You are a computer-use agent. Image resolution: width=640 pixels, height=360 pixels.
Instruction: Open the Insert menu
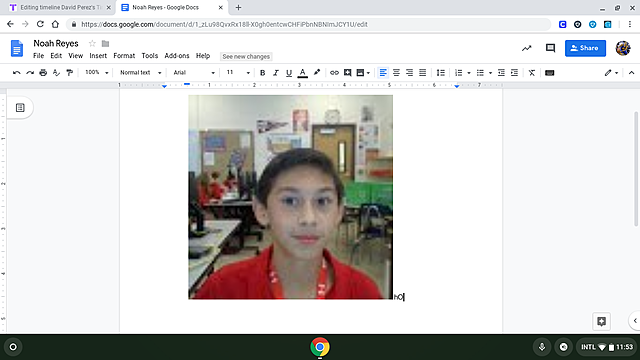tap(98, 56)
